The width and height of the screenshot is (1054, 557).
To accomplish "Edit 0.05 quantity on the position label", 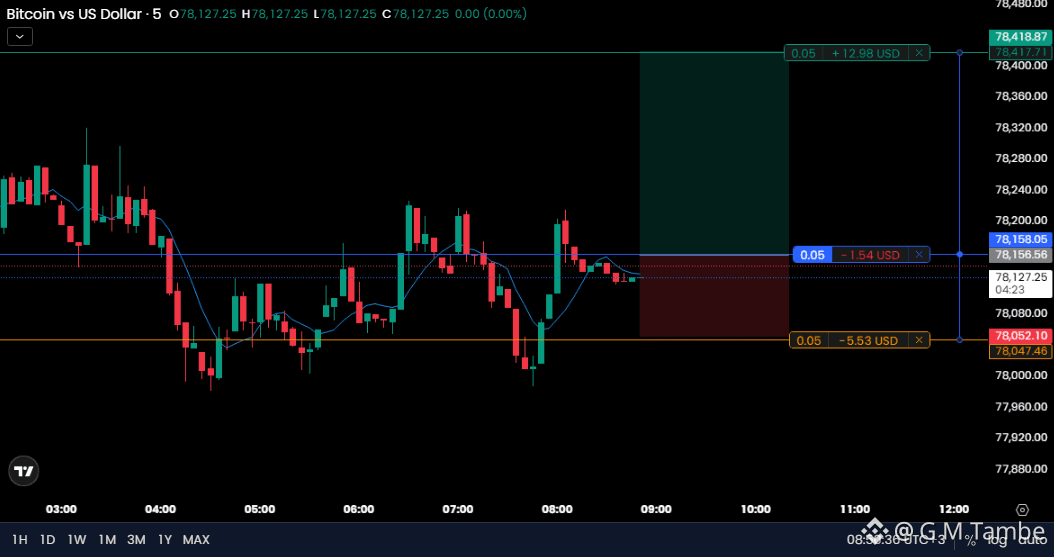I will coord(813,255).
